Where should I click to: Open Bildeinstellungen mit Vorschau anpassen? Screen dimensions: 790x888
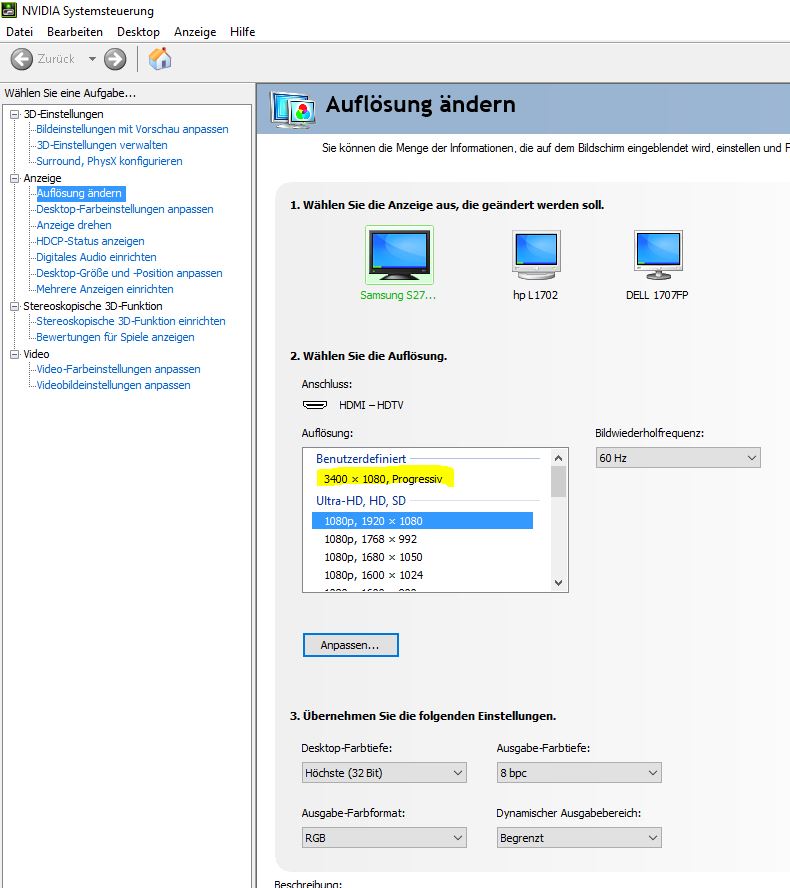tap(133, 129)
